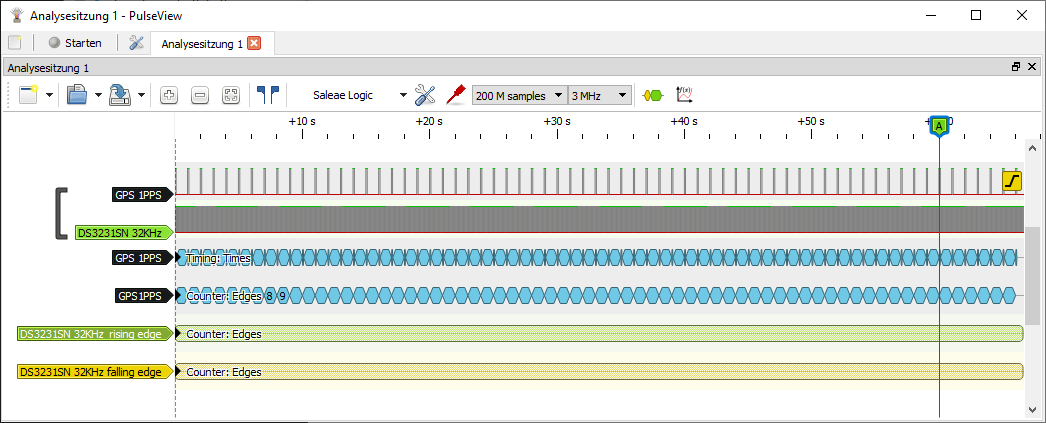This screenshot has height=423, width=1046.
Task: Open settings via the wrench-screwdriver icon beside Starten
Action: pos(136,43)
